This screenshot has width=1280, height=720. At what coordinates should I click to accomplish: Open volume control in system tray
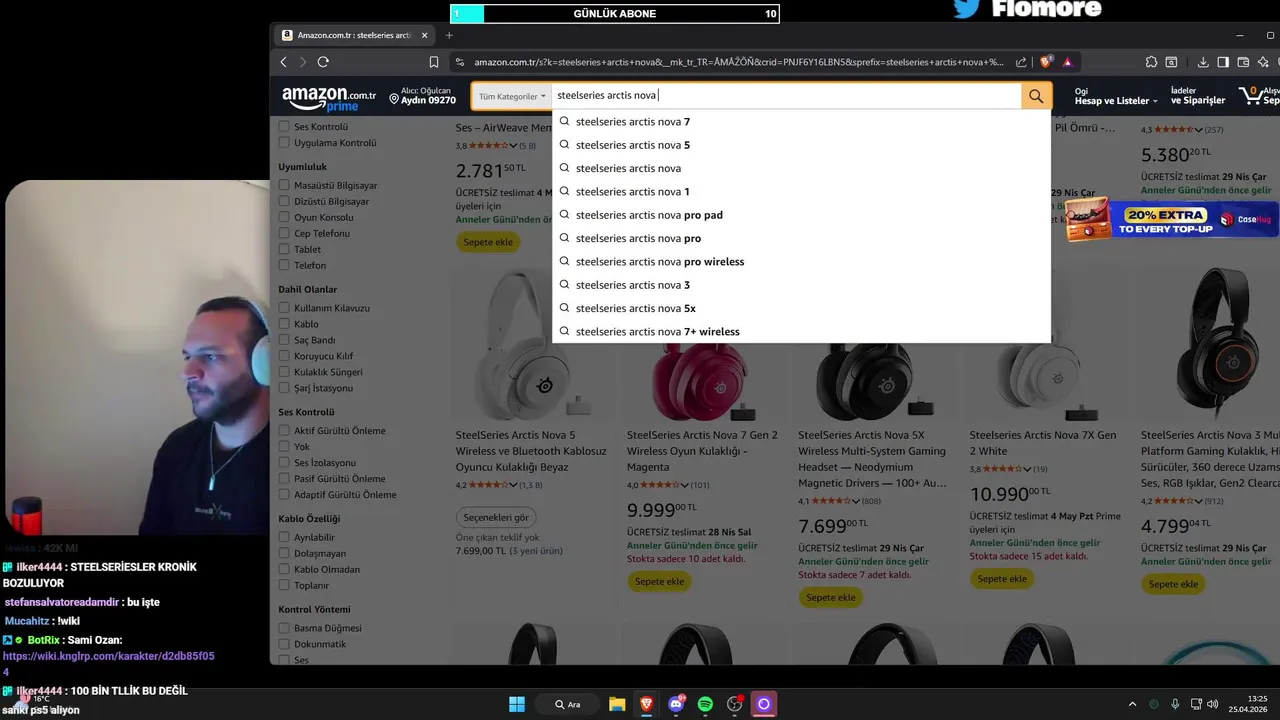[1212, 704]
